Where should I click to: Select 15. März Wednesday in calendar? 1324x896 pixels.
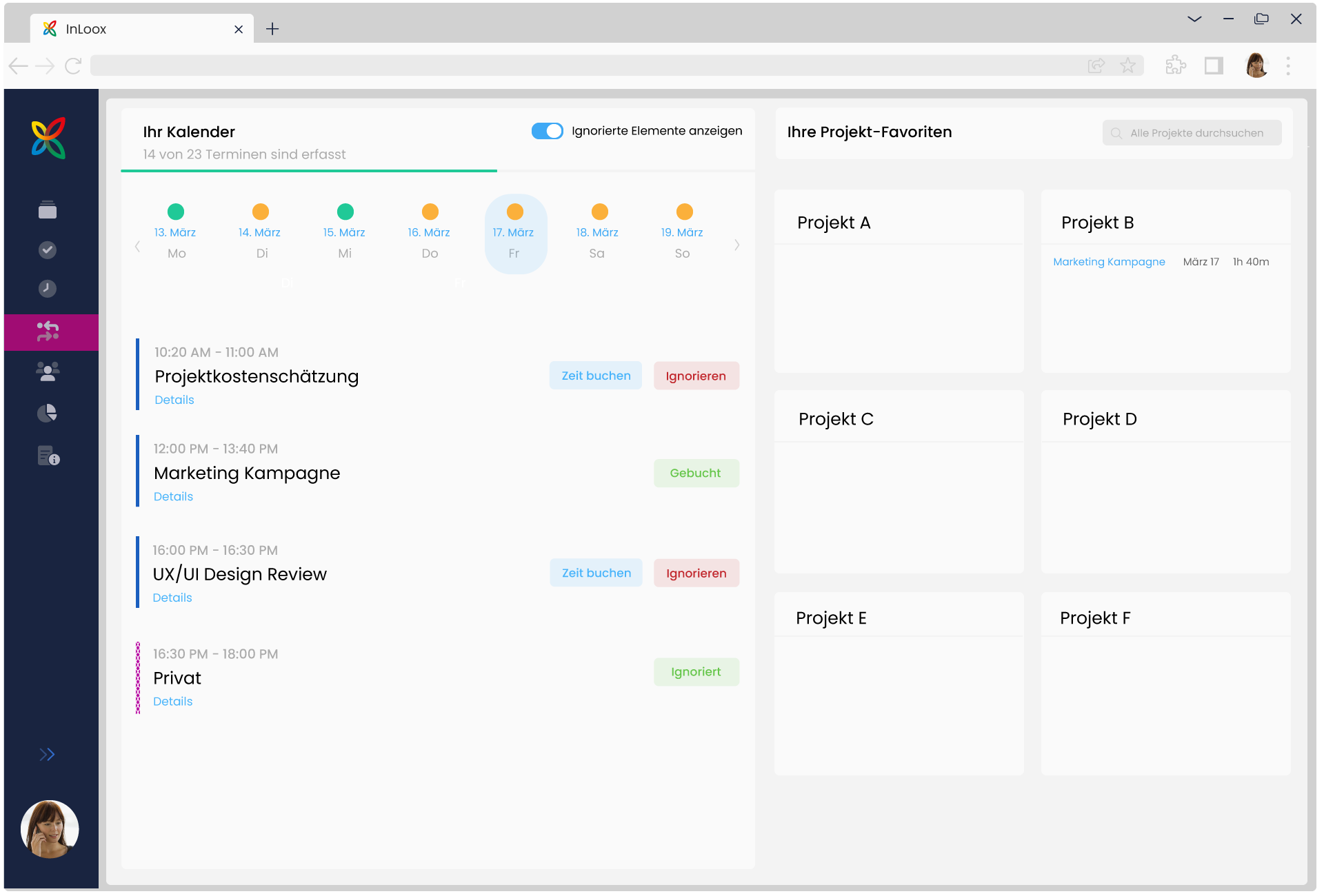[345, 233]
